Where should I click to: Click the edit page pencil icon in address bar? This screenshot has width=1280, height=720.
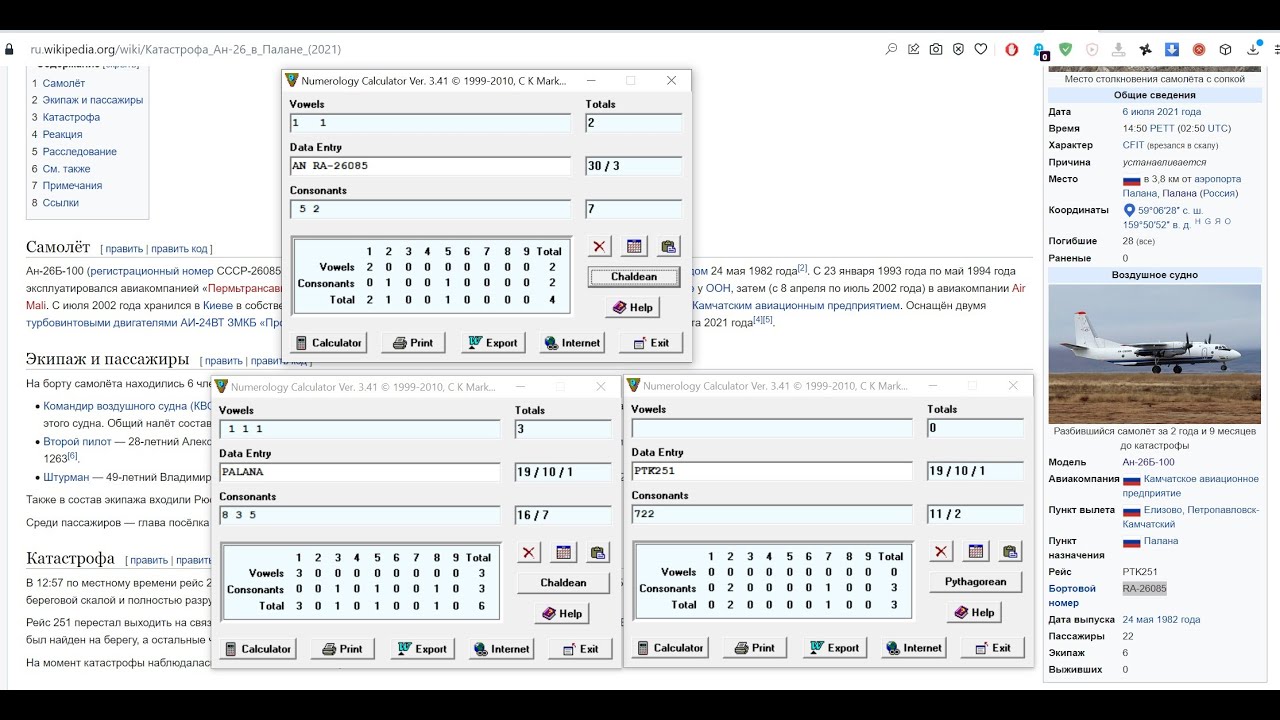tap(914, 49)
